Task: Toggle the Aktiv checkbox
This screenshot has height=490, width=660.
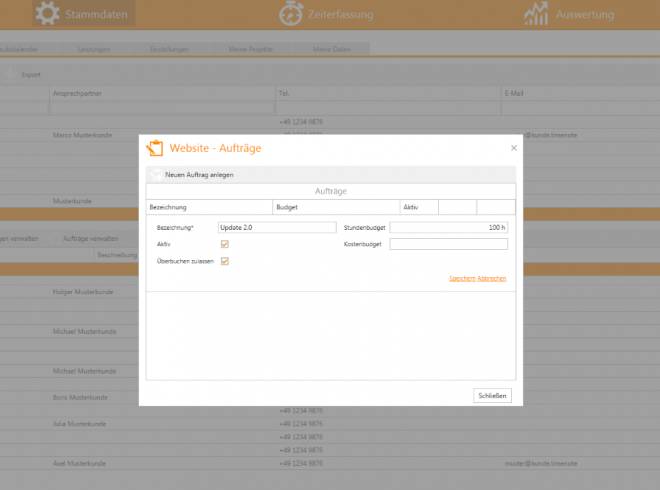Action: (225, 244)
